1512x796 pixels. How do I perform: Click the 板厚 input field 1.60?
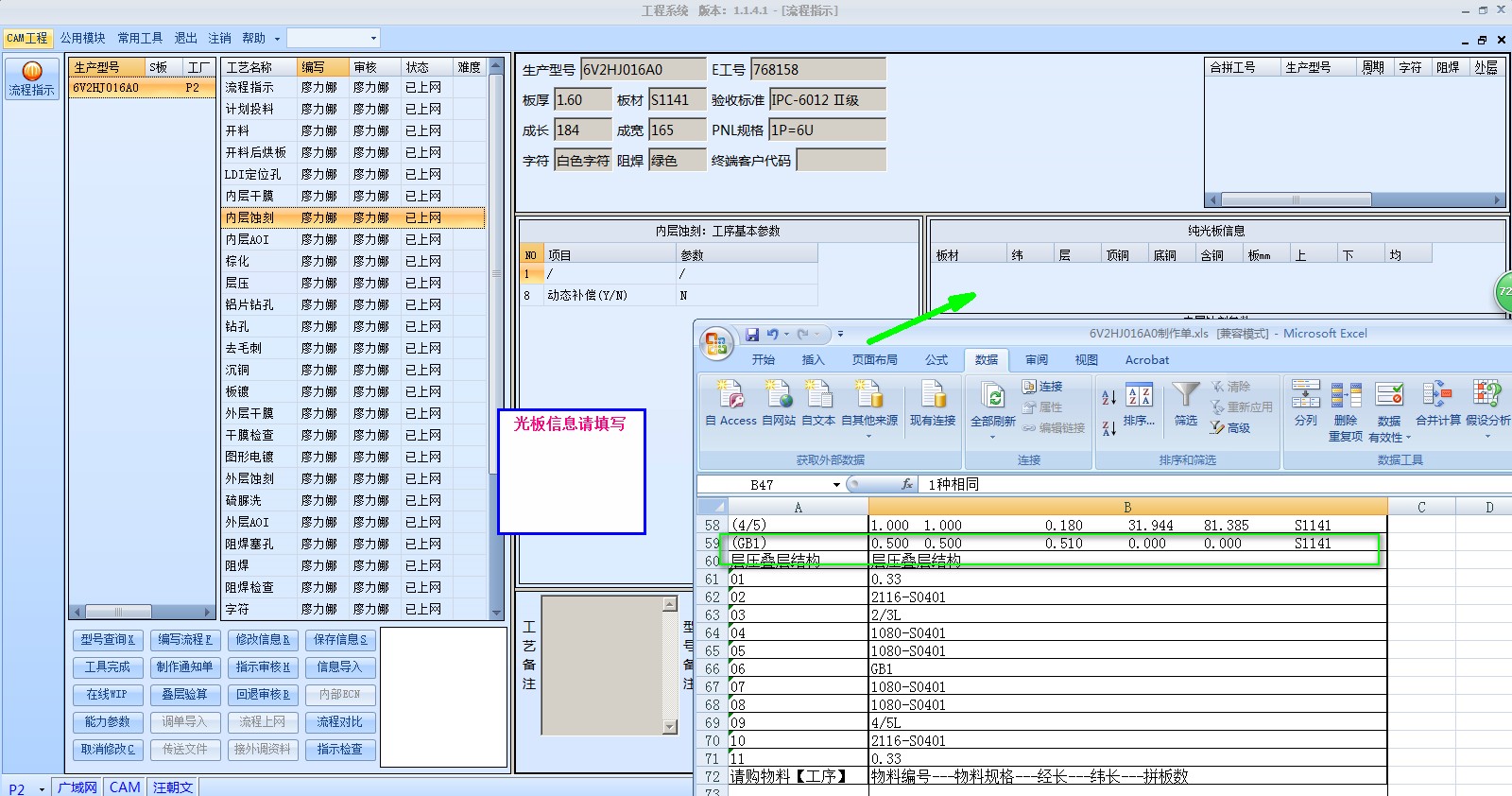(582, 100)
